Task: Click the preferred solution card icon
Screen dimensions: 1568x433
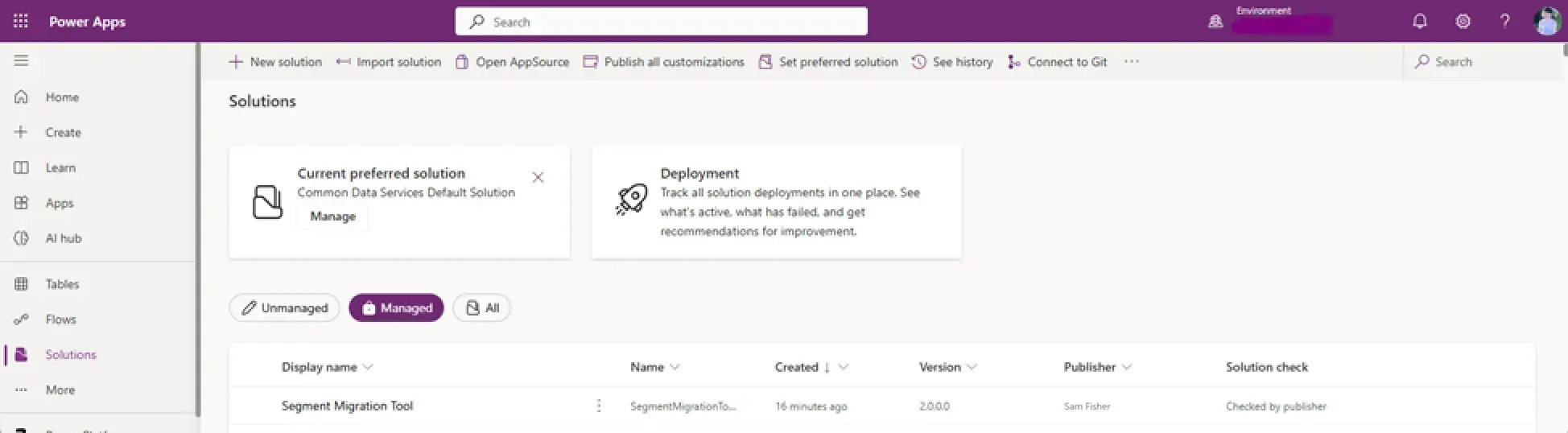Action: [268, 202]
